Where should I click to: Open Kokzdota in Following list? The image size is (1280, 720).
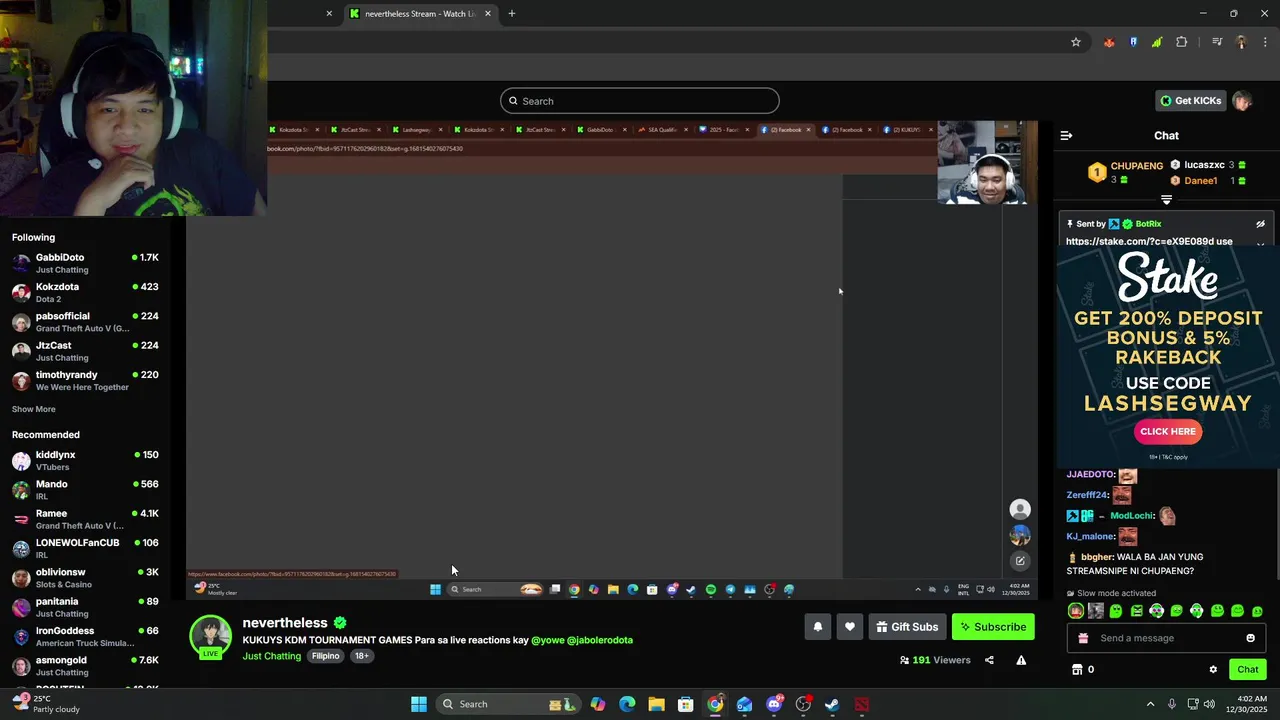85,292
